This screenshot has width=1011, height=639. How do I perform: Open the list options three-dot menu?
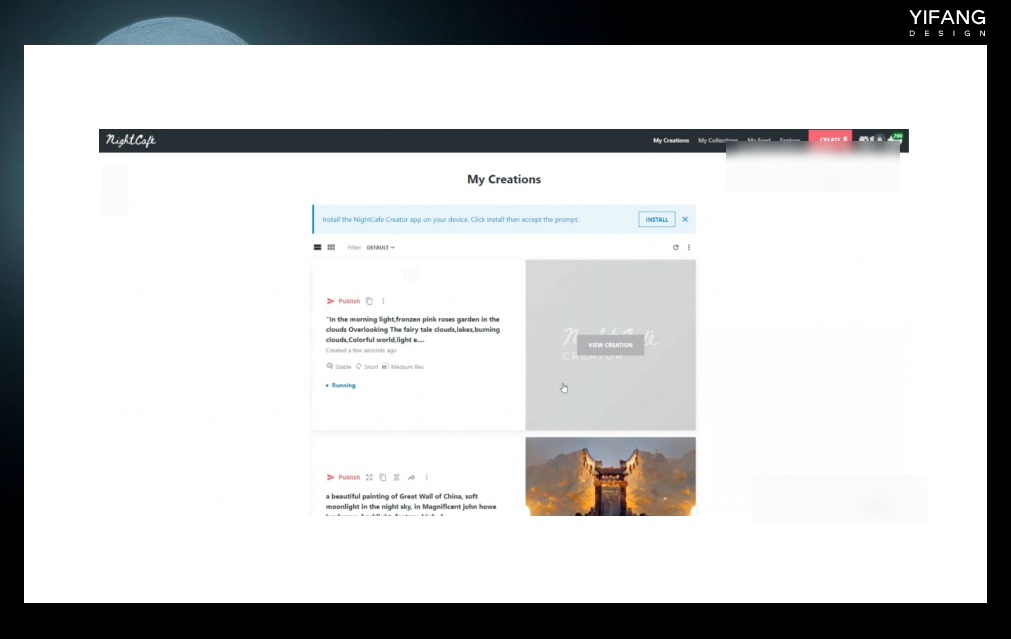(688, 247)
